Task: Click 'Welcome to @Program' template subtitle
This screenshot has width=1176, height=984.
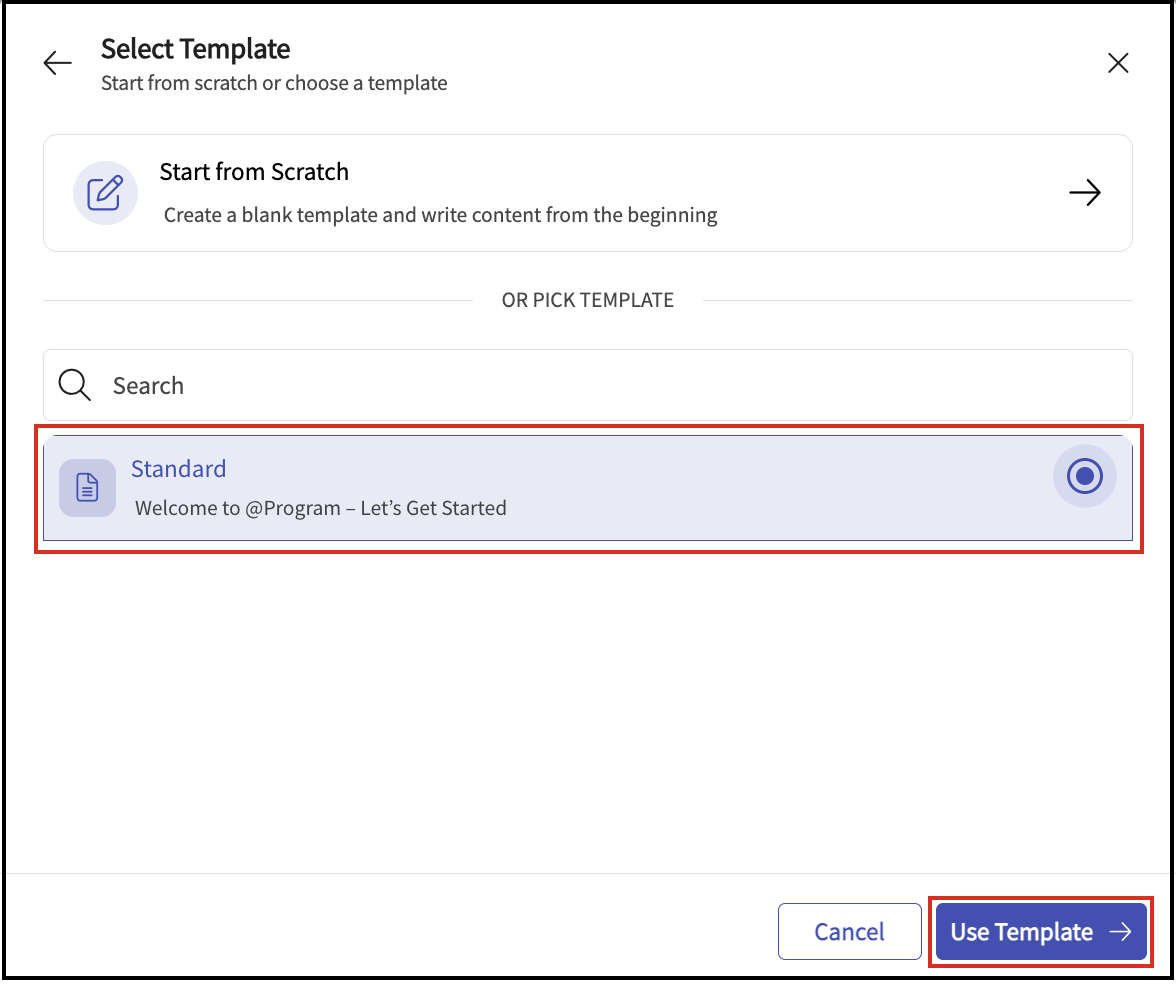Action: (320, 508)
